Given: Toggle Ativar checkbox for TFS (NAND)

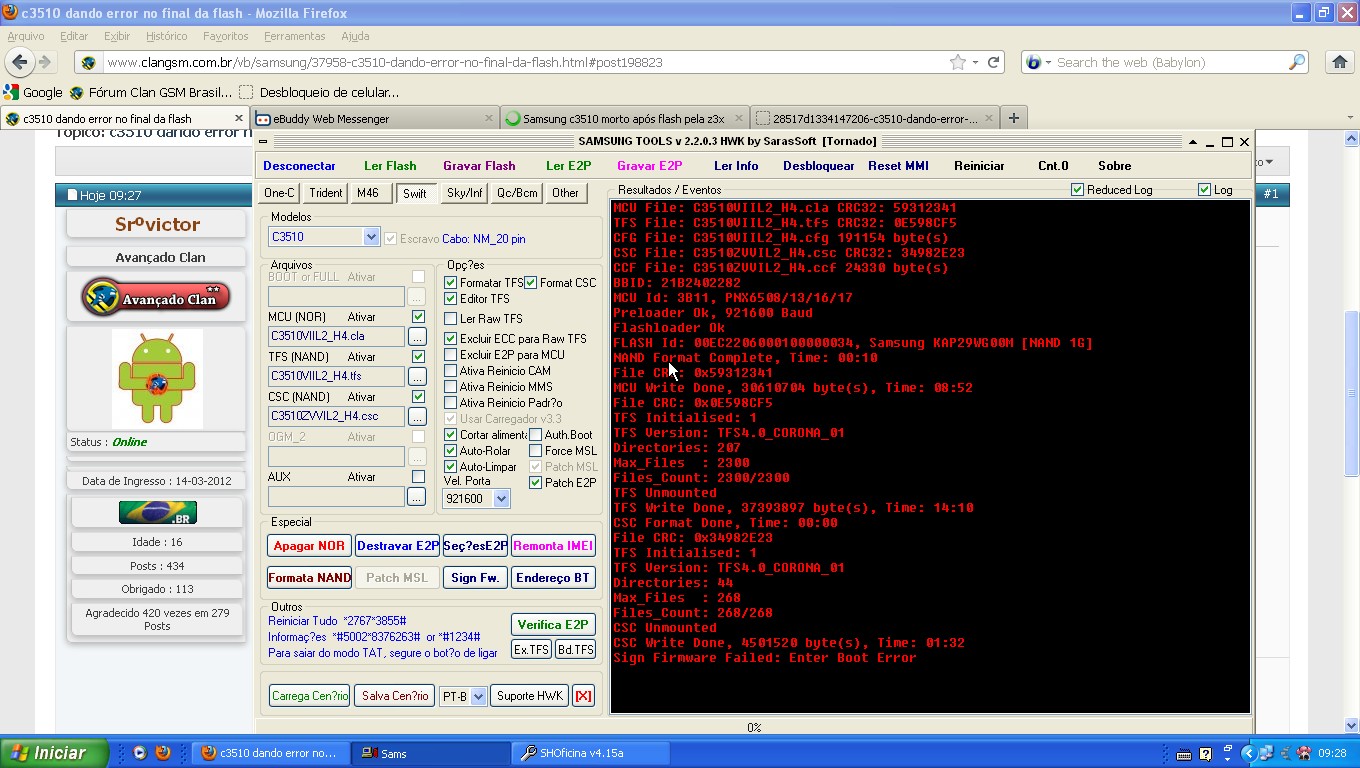Looking at the screenshot, I should point(418,357).
